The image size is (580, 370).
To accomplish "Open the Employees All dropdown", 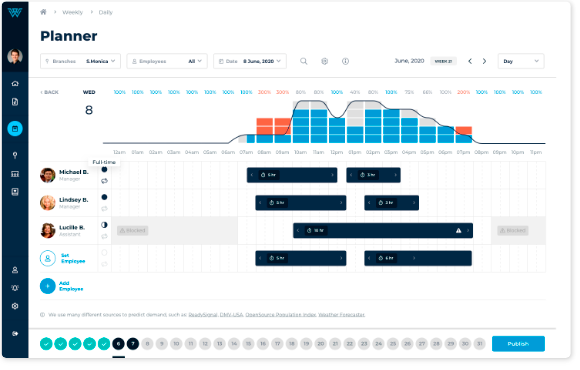I will click(x=167, y=61).
